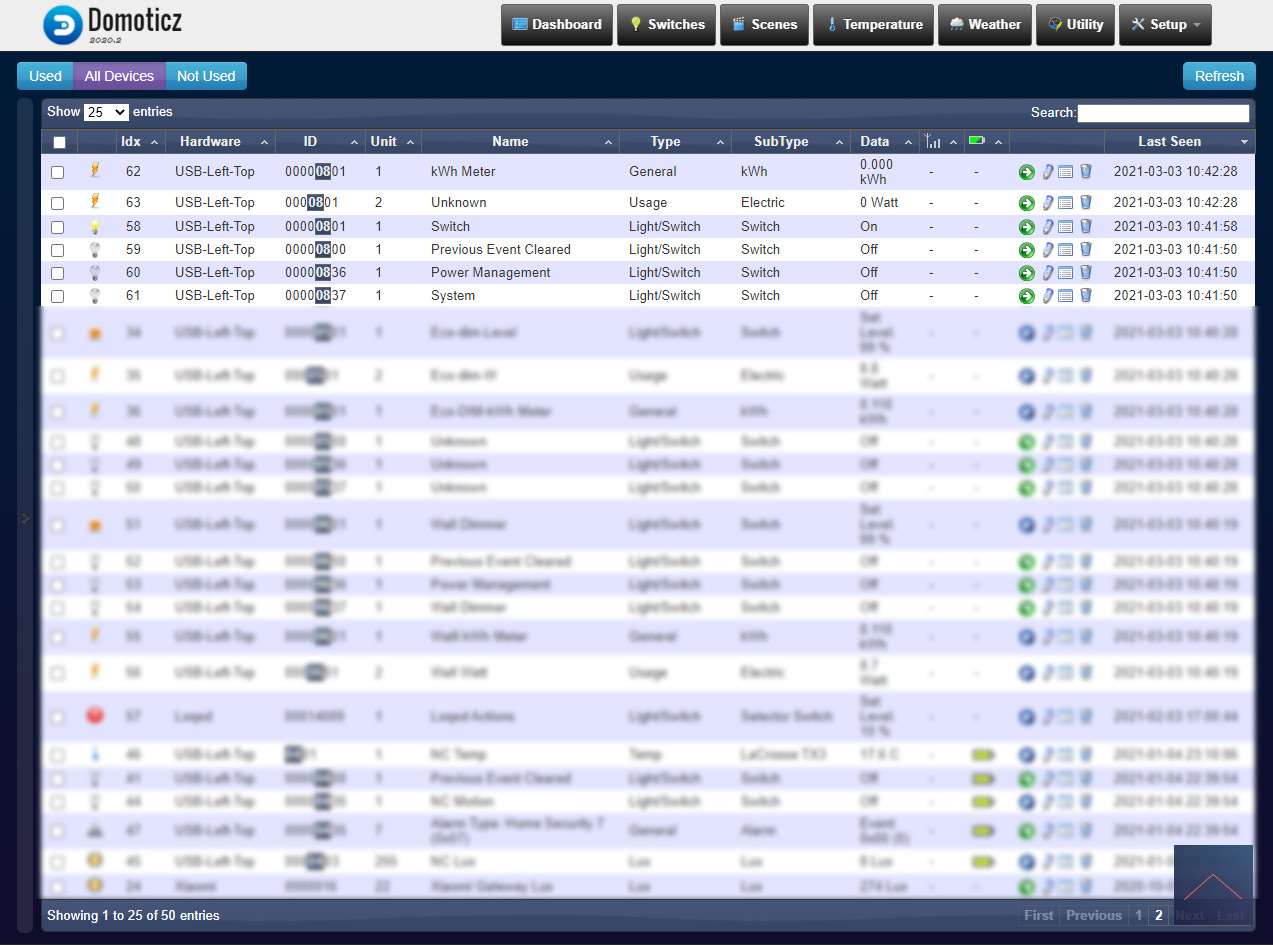Expand the collapsed left side panel arrow
The width and height of the screenshot is (1273, 945).
point(26,518)
